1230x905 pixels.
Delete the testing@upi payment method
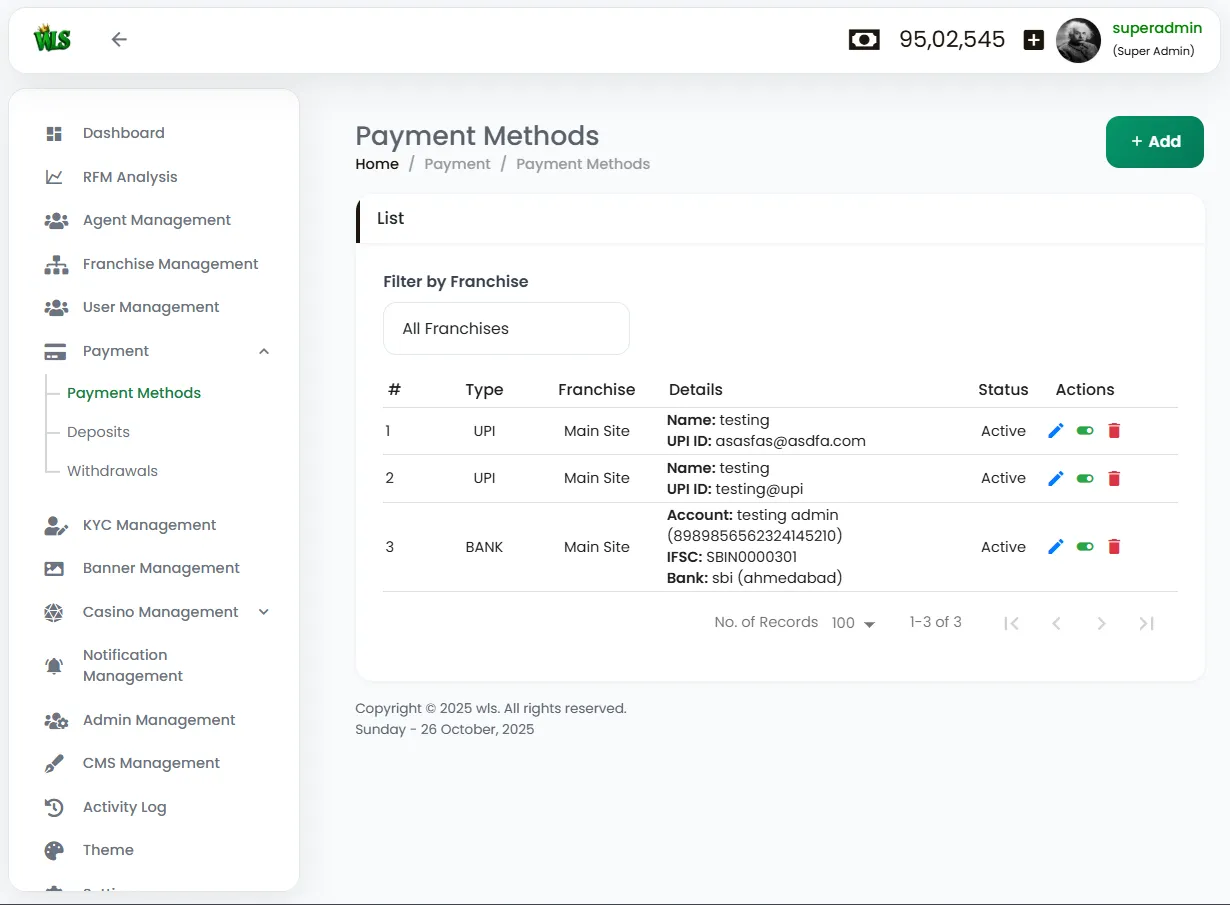click(x=1114, y=479)
